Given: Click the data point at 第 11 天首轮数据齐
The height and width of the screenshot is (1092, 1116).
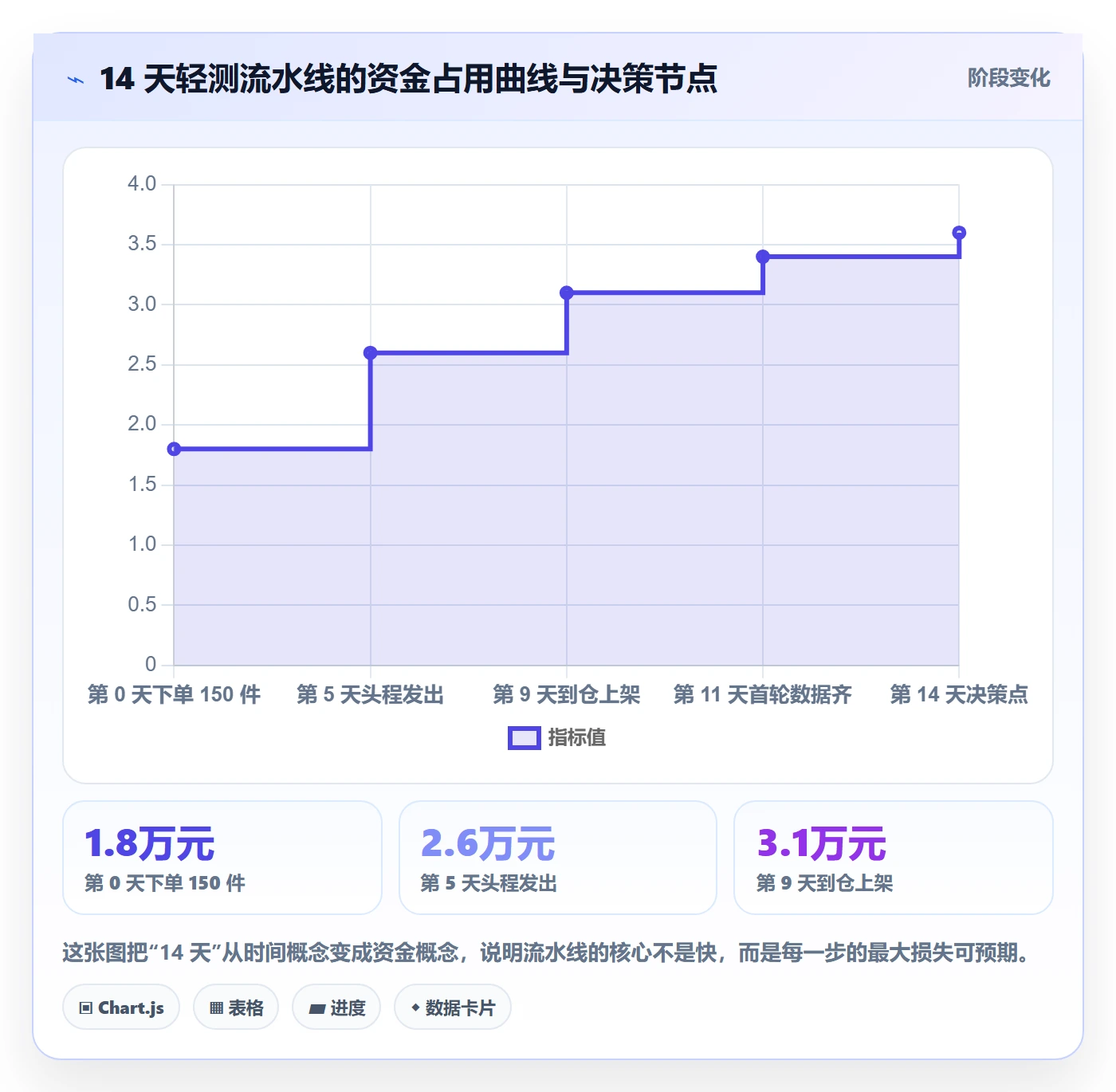Looking at the screenshot, I should (x=763, y=257).
